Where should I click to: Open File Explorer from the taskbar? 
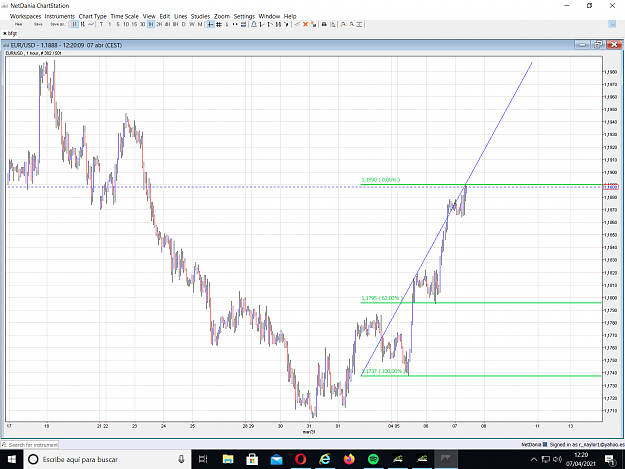click(228, 459)
